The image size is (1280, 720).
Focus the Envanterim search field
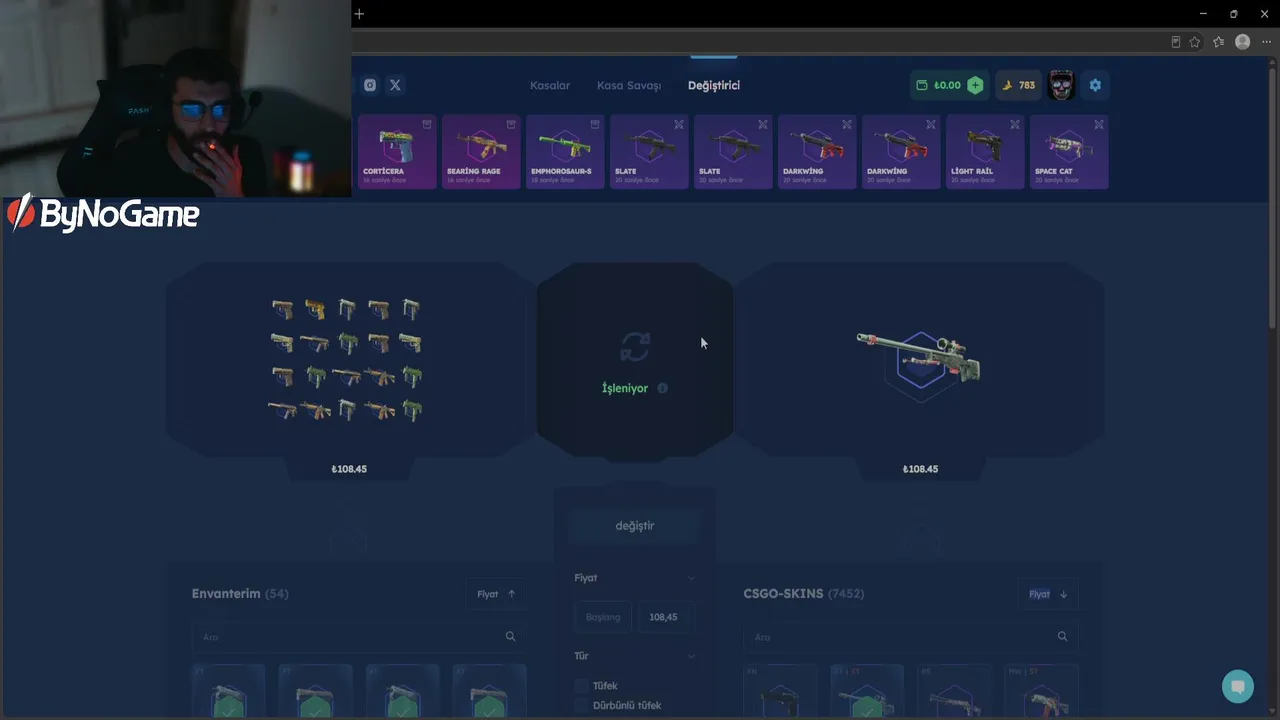359,637
